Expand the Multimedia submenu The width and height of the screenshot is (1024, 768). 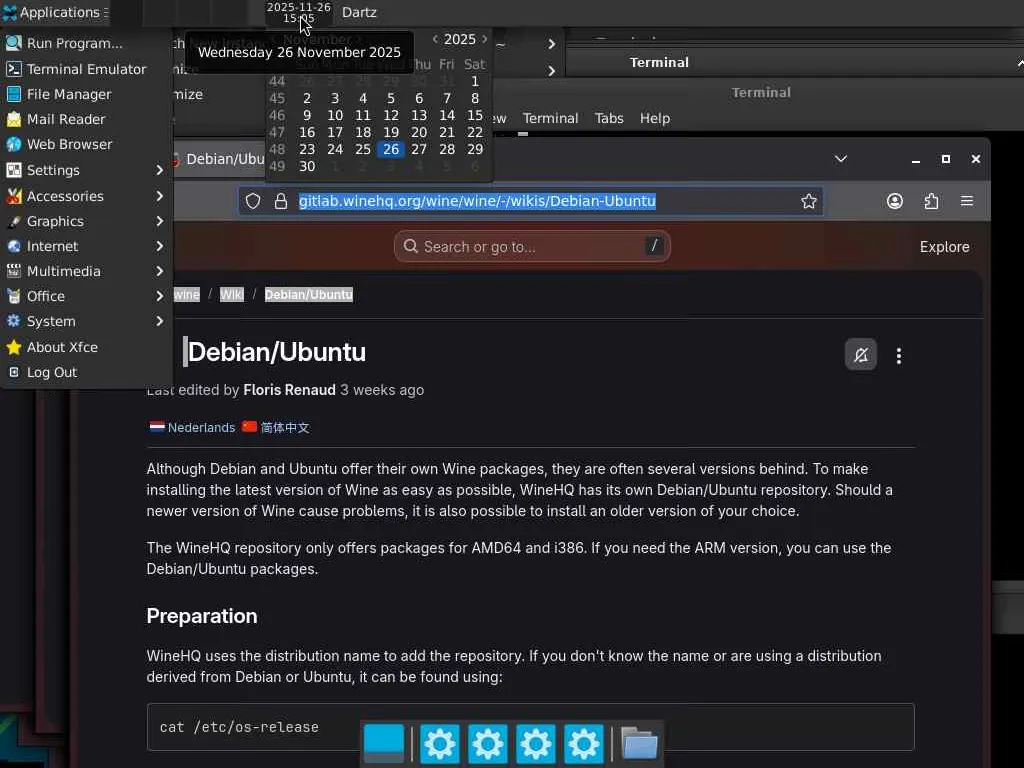pyautogui.click(x=86, y=271)
